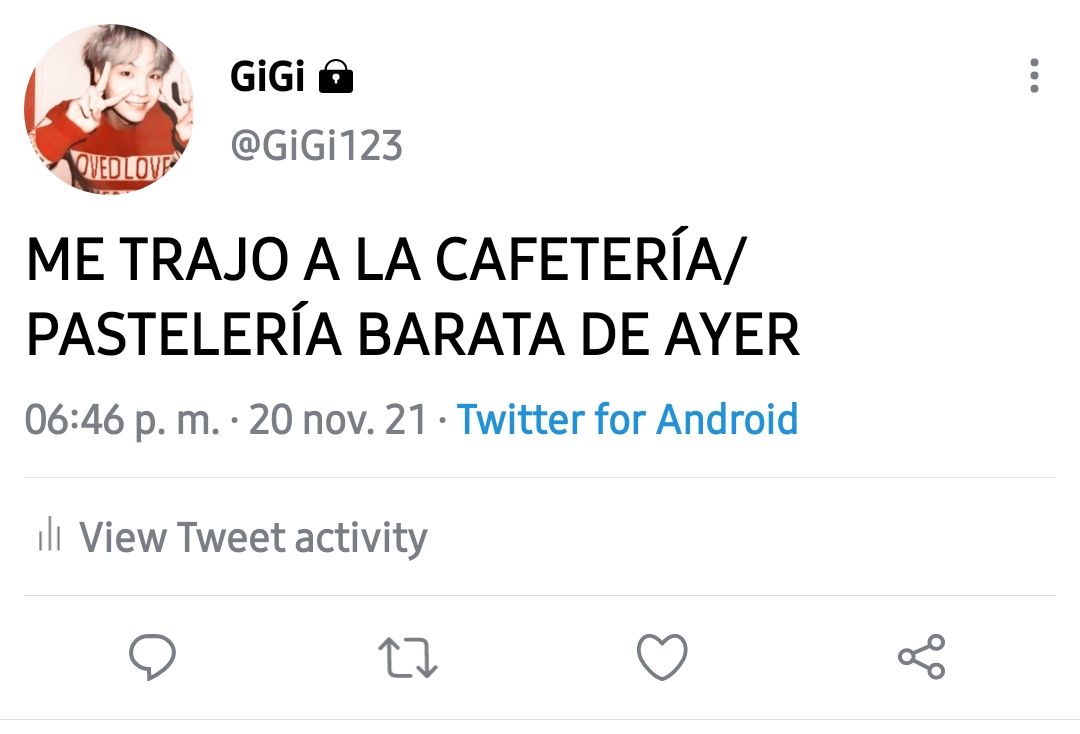Click the word CAFETERÍA/ in the tweet
The image size is (1080, 734).
point(591,259)
